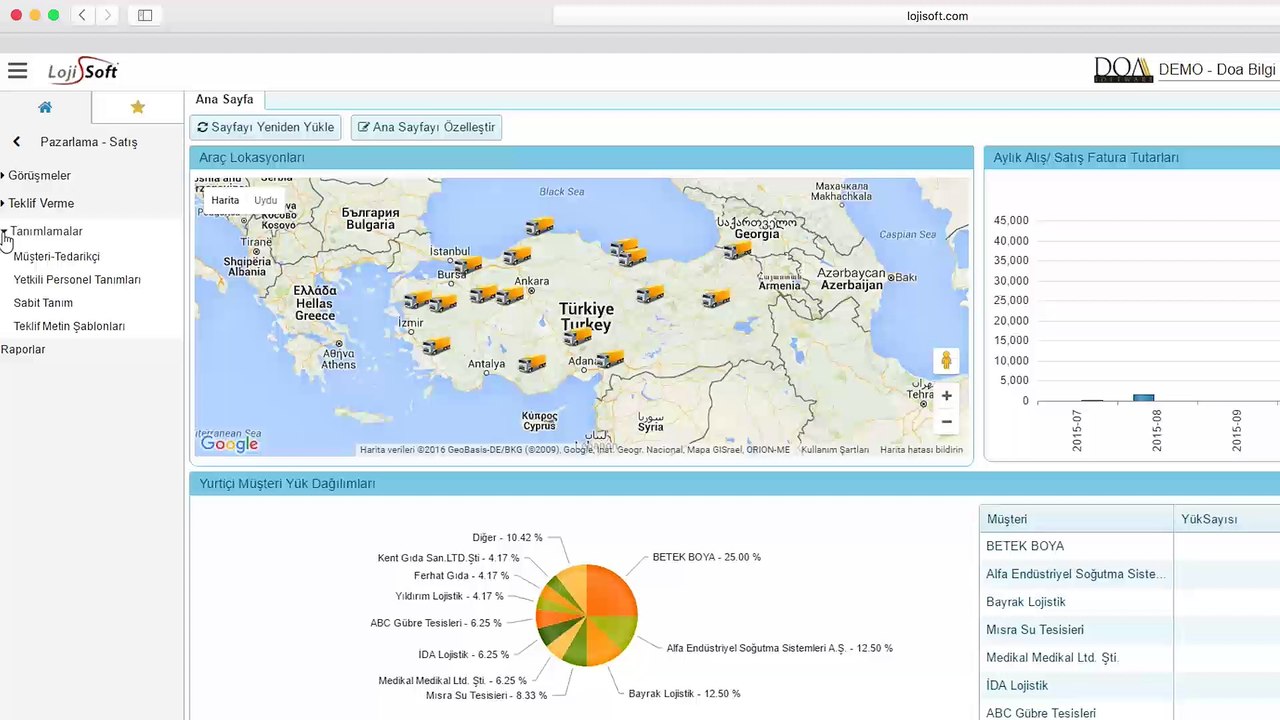Expand the Teklif Verme section
Screen dimensions: 1280x720
(x=41, y=203)
